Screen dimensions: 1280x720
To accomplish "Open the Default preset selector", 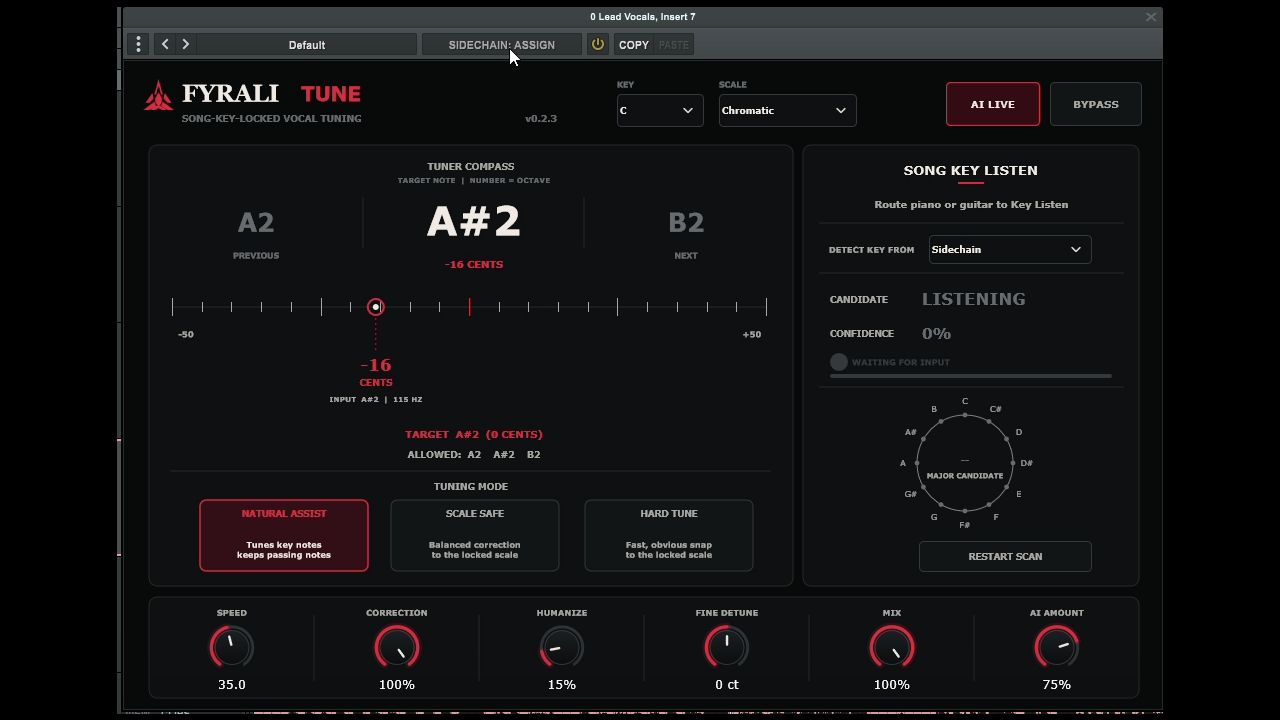I will click(307, 45).
